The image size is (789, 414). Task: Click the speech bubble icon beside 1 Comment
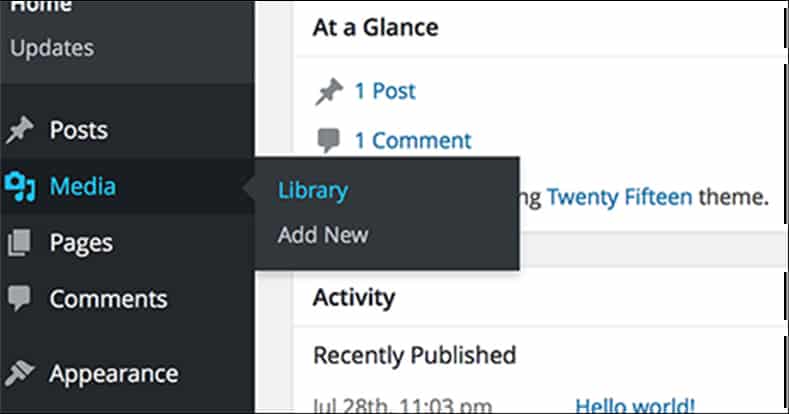pyautogui.click(x=329, y=140)
